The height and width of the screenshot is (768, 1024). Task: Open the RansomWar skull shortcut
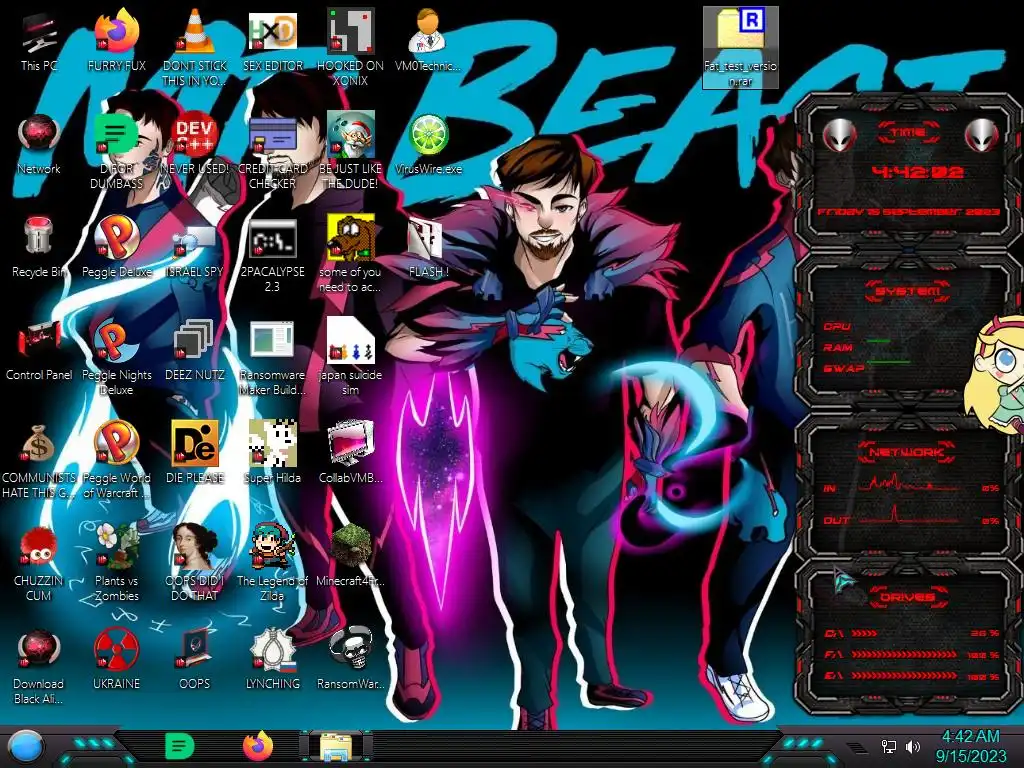coord(351,658)
